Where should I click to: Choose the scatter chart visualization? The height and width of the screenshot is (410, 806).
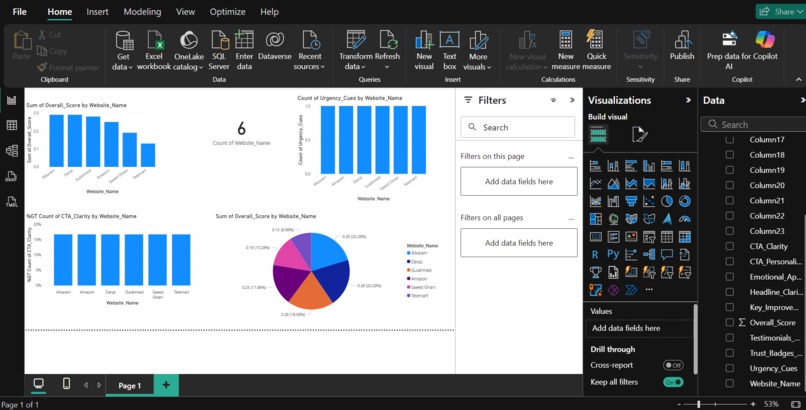(649, 201)
